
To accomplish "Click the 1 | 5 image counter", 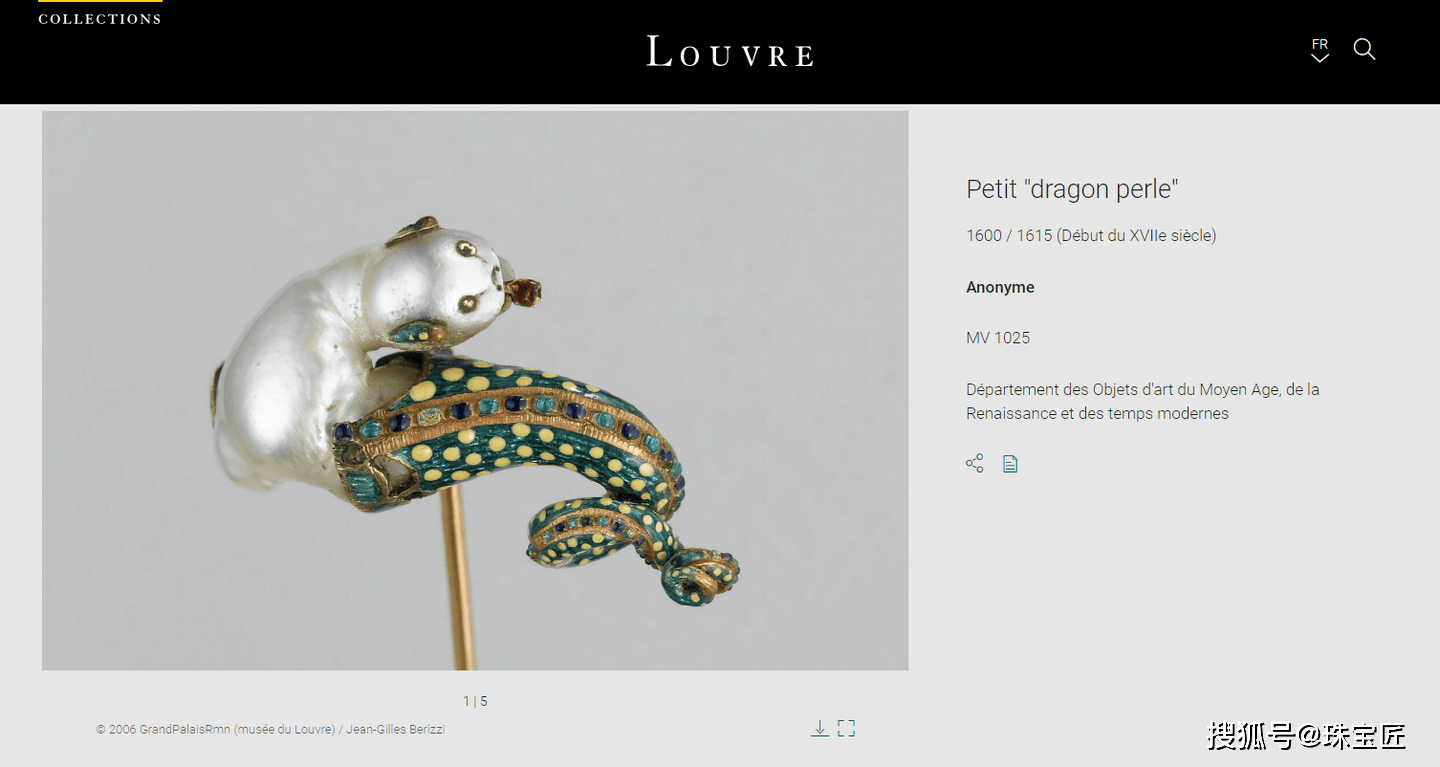I will point(475,701).
